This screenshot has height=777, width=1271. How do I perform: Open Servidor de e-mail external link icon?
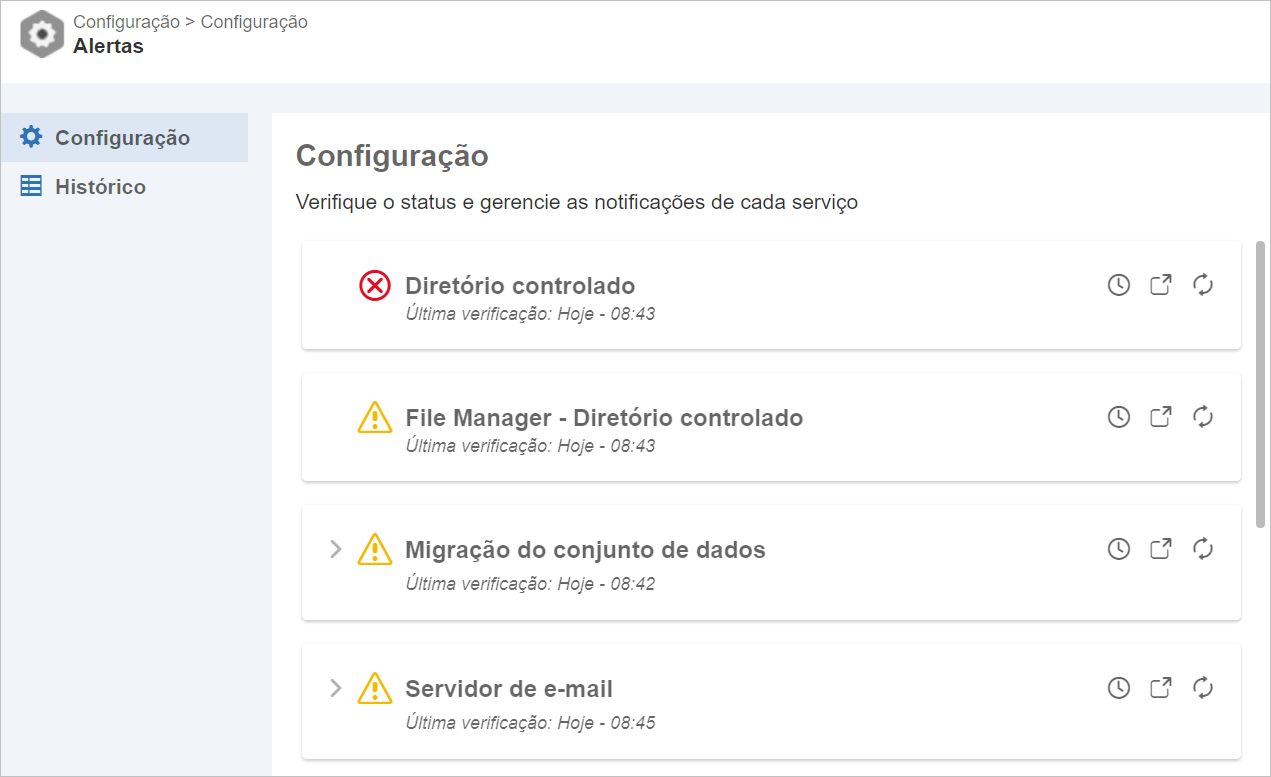click(1160, 687)
